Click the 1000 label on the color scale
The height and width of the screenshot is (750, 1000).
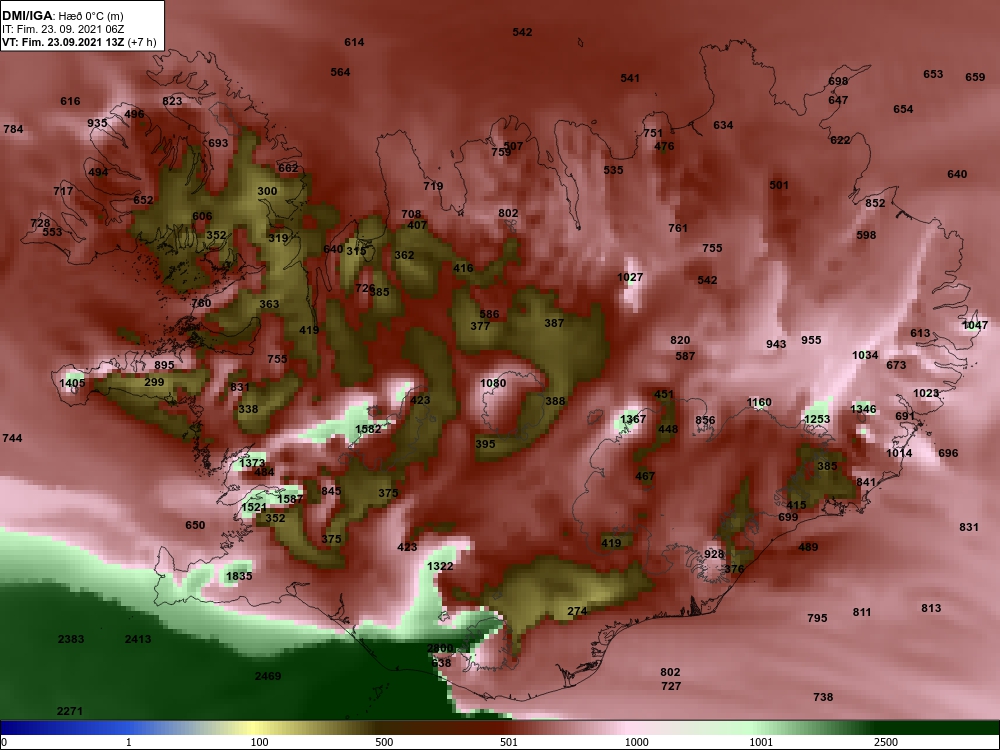[636, 742]
